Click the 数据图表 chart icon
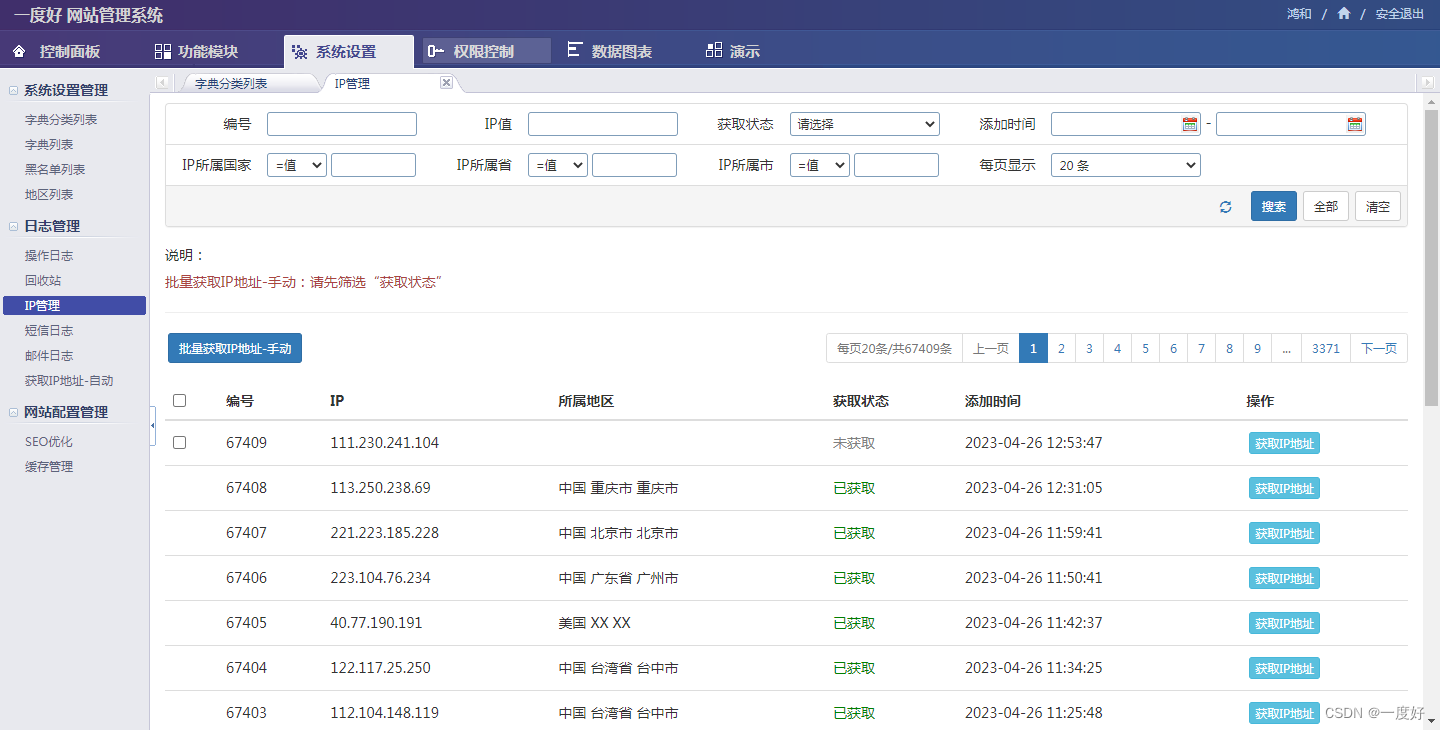1440x730 pixels. pyautogui.click(x=574, y=50)
